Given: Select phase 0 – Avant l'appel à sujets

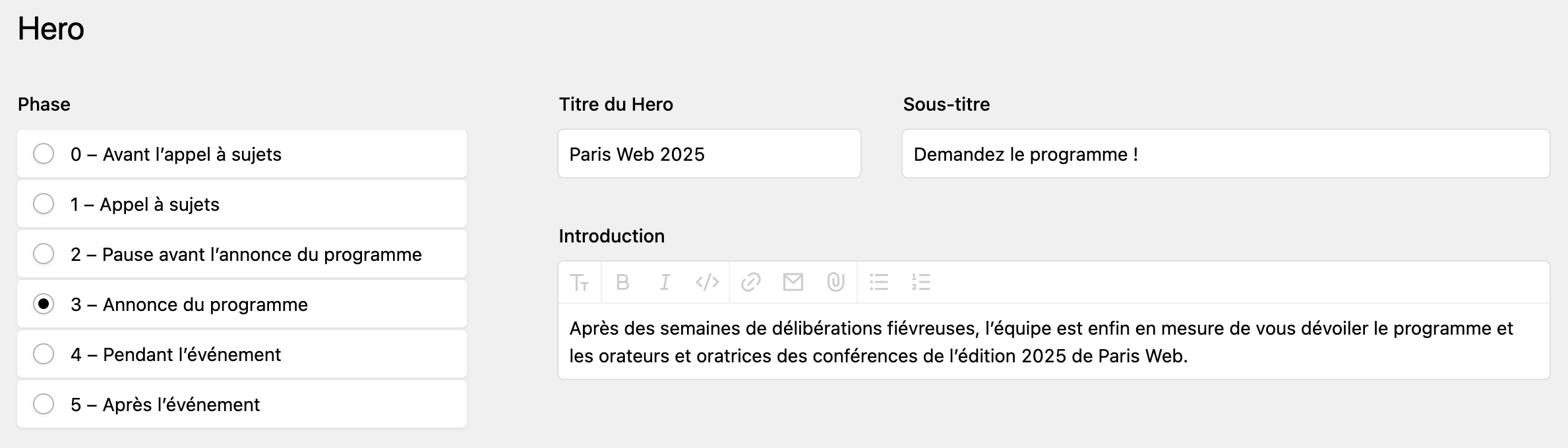Looking at the screenshot, I should [44, 154].
